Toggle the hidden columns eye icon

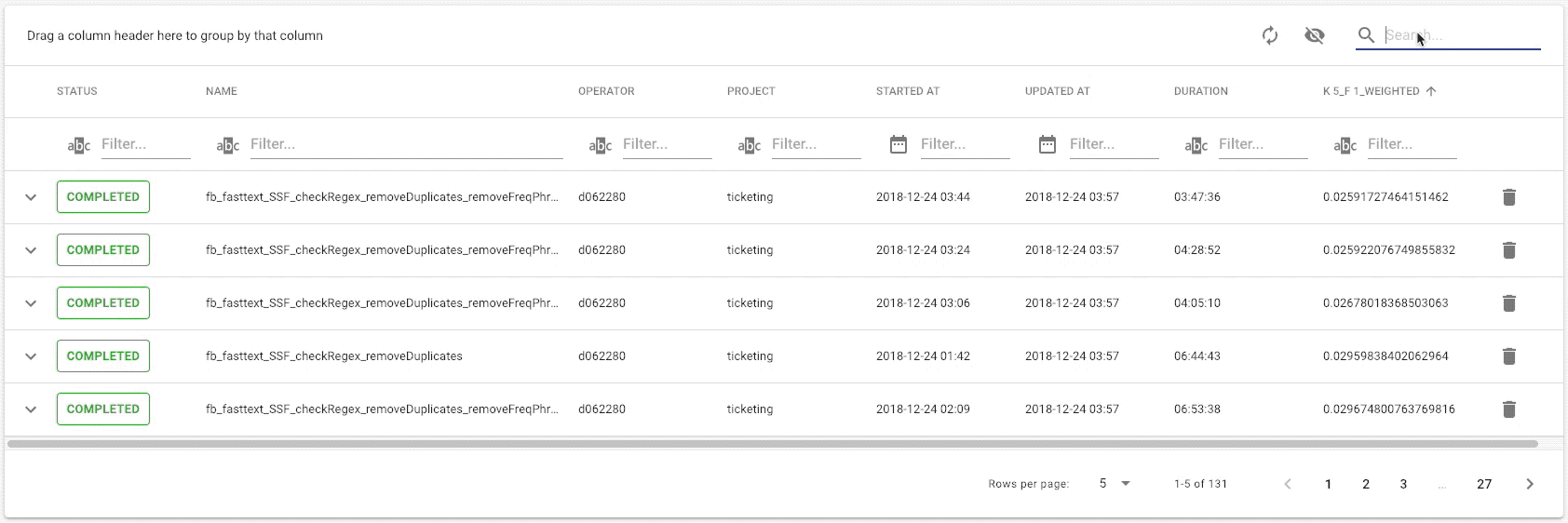1314,35
